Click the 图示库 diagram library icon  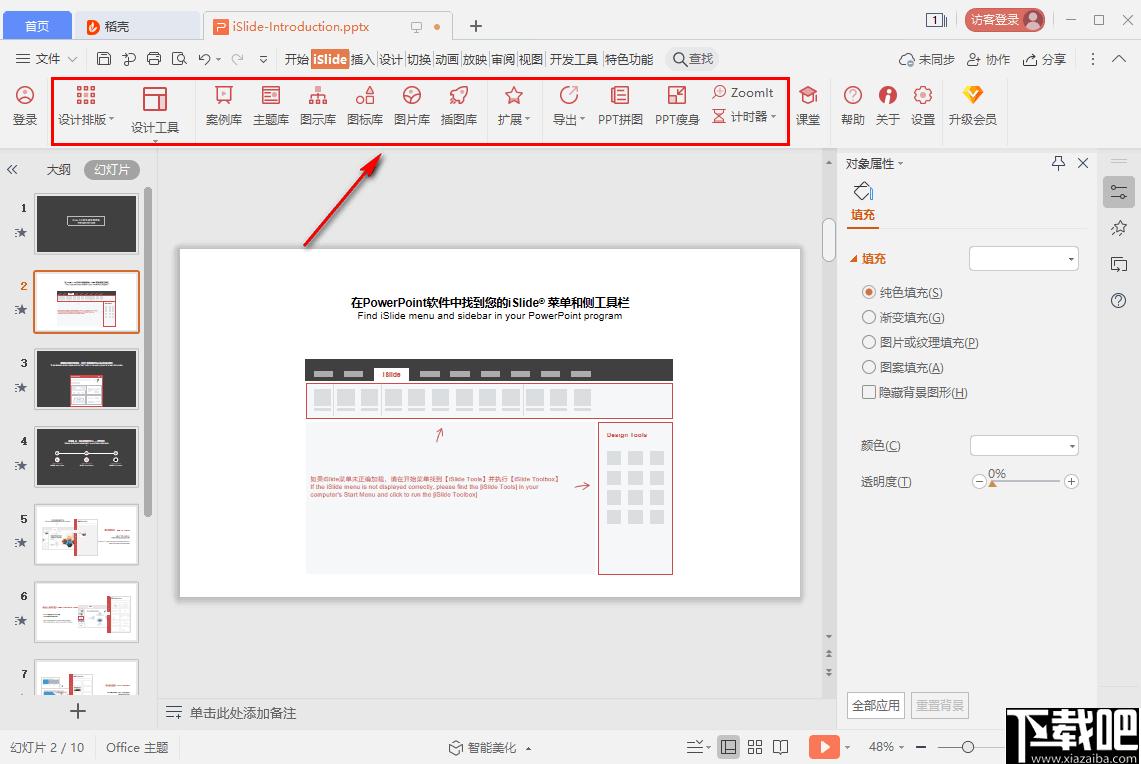[318, 105]
